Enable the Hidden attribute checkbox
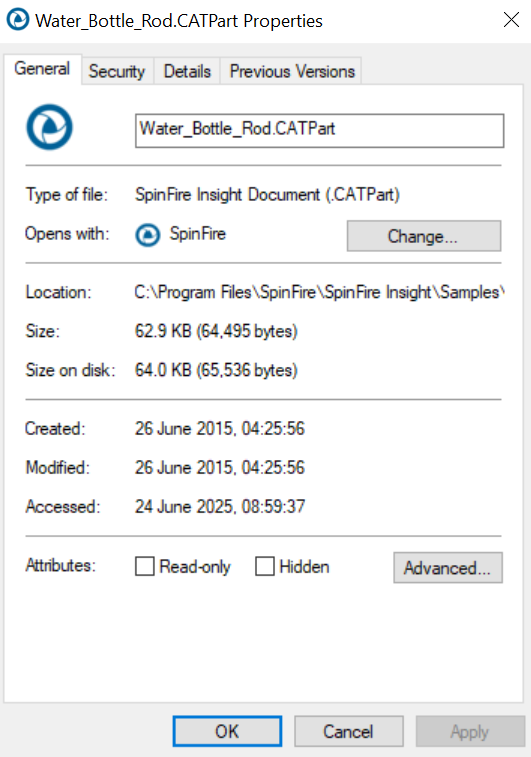 click(265, 566)
